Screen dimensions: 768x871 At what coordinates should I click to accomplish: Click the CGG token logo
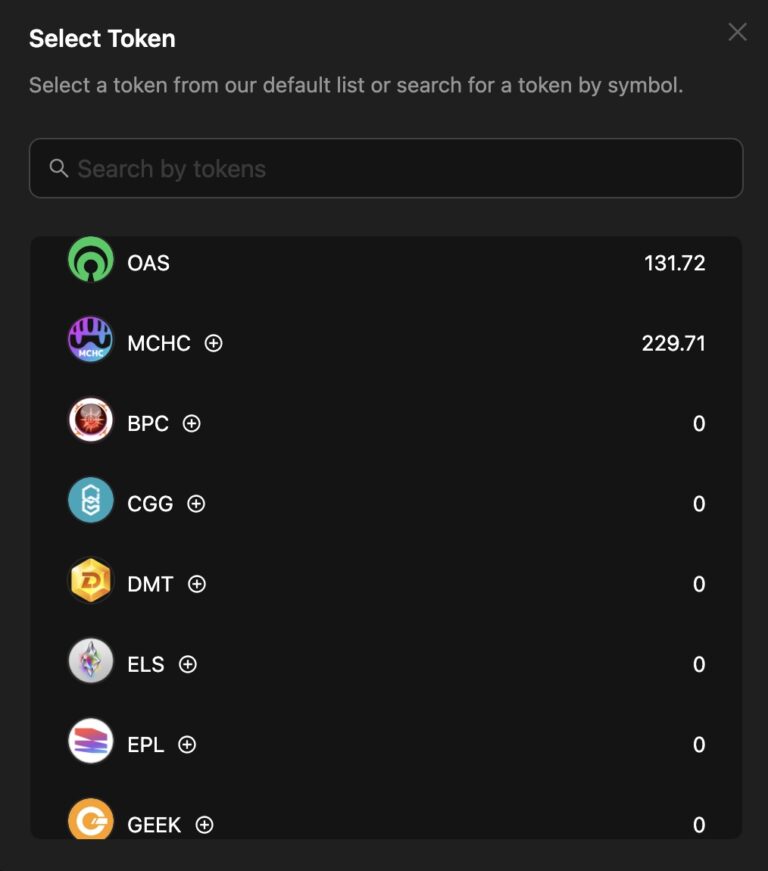click(91, 501)
